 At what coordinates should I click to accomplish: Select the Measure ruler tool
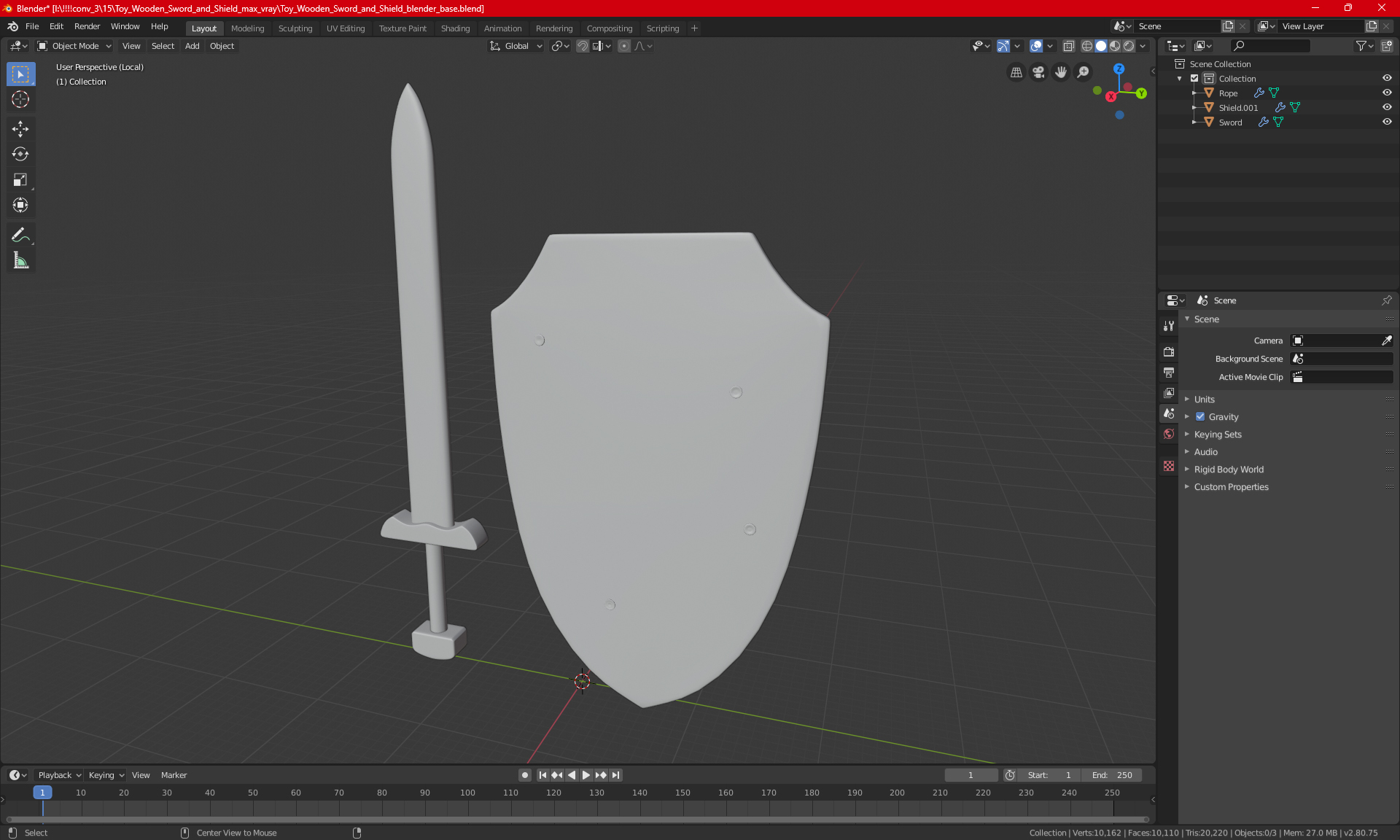coord(20,260)
